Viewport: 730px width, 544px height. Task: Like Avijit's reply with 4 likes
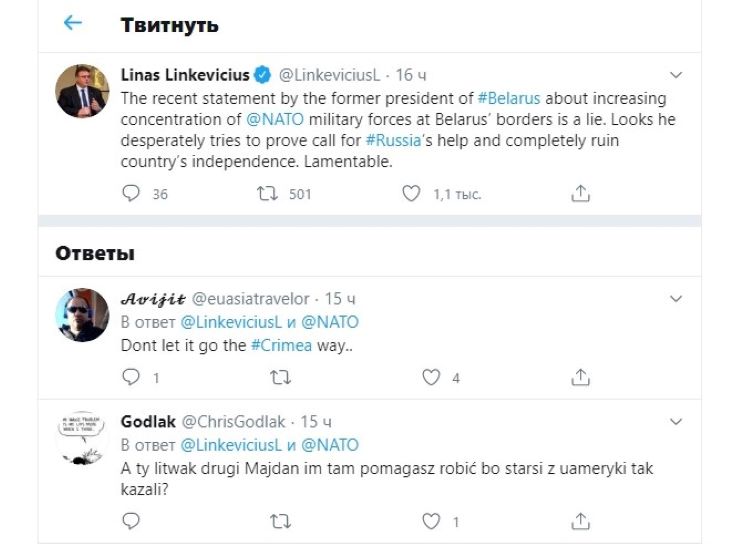(x=431, y=377)
